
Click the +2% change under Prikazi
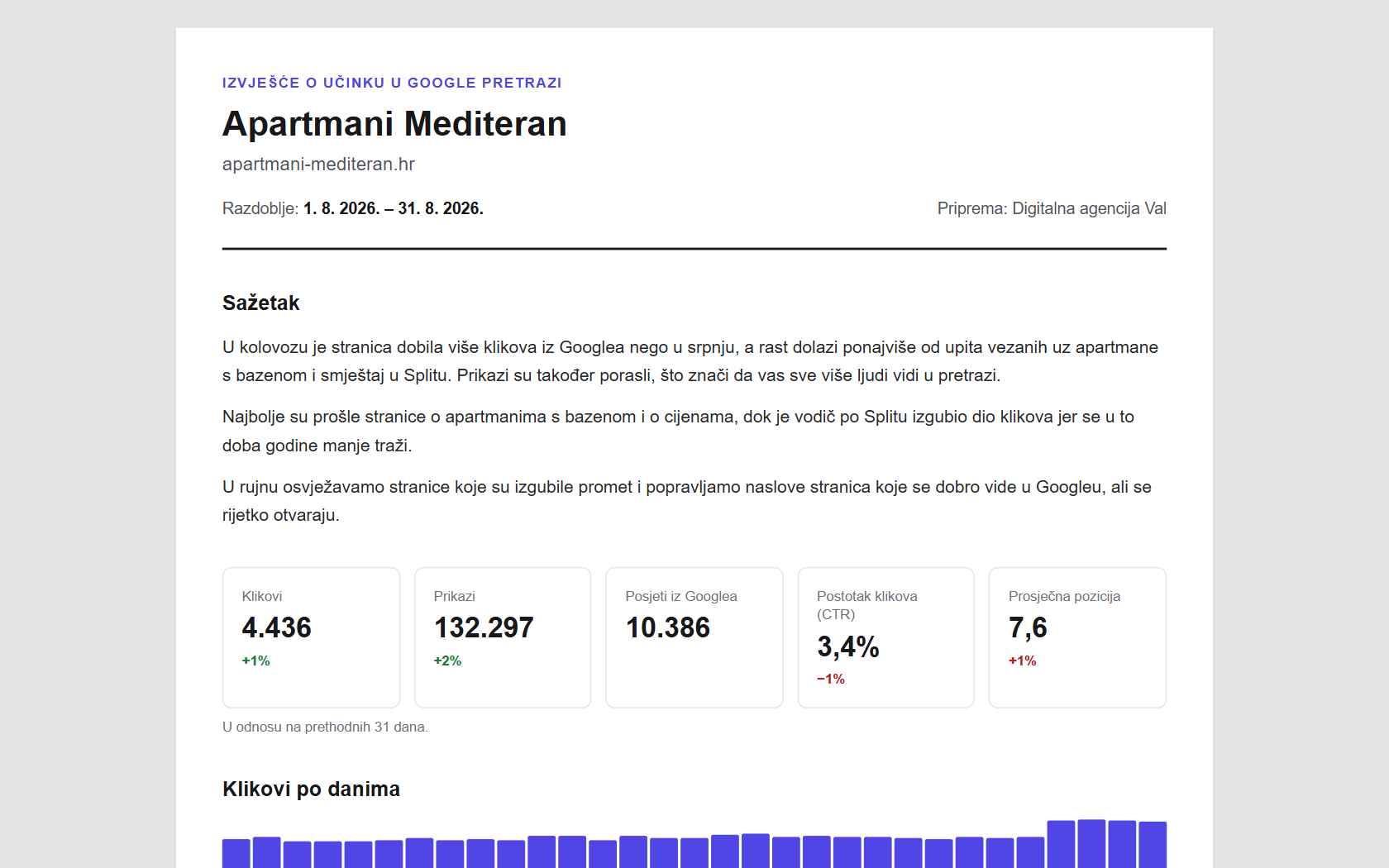(x=447, y=661)
